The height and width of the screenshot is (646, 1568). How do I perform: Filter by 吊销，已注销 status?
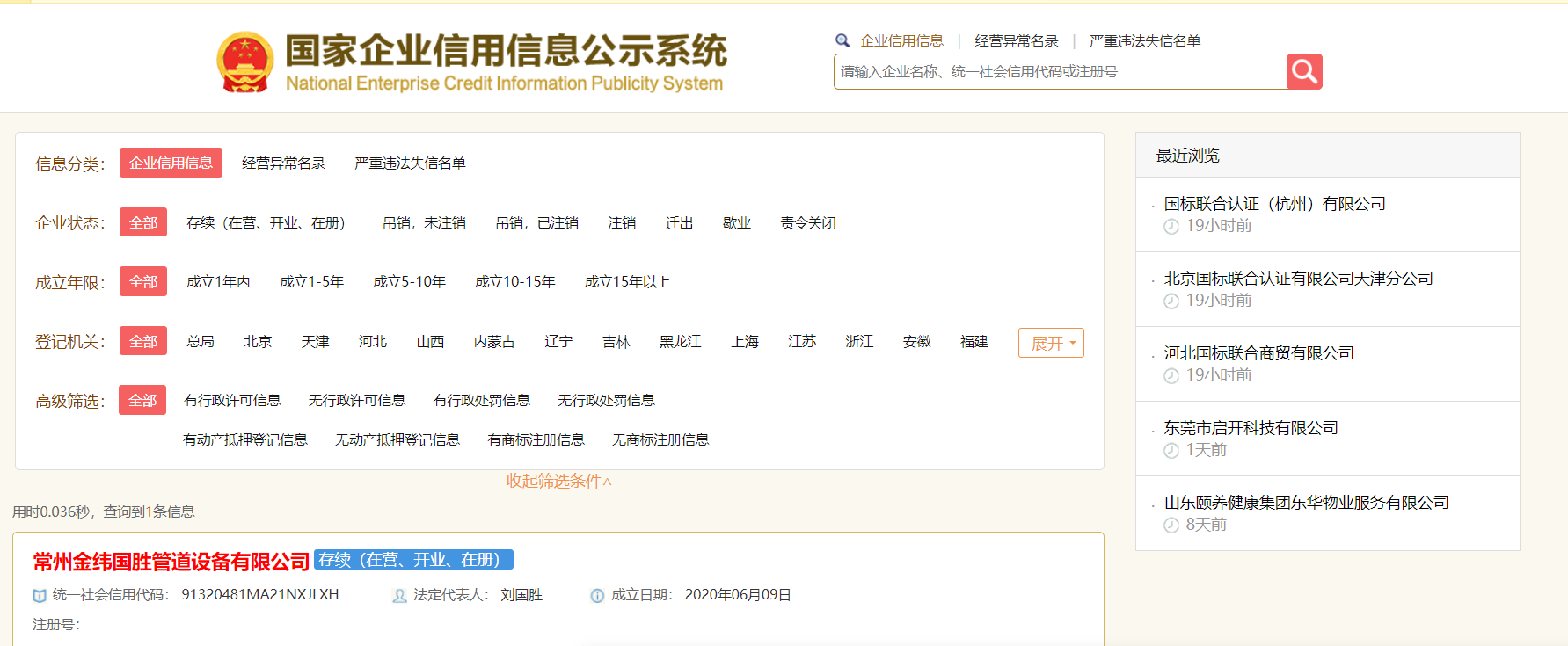536,222
